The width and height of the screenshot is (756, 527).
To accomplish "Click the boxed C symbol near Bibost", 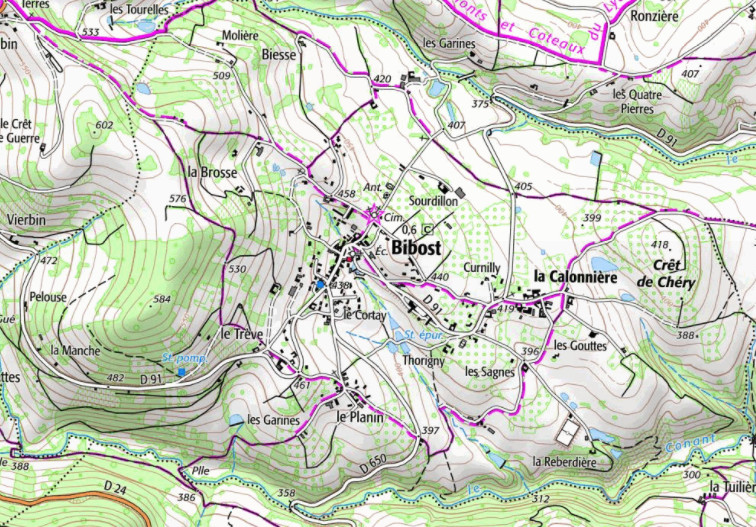I will click(427, 229).
